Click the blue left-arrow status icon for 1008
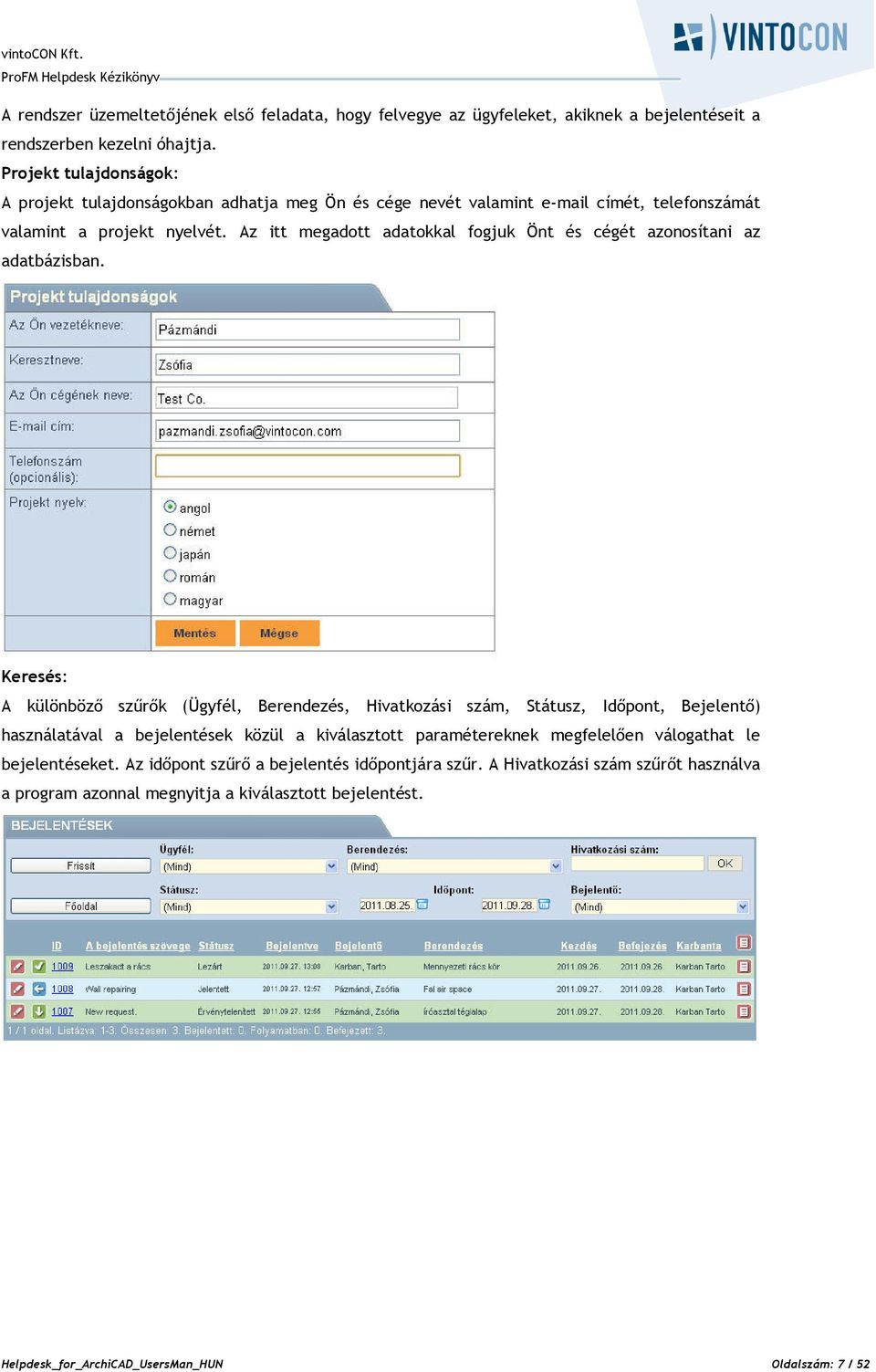 click(x=39, y=989)
